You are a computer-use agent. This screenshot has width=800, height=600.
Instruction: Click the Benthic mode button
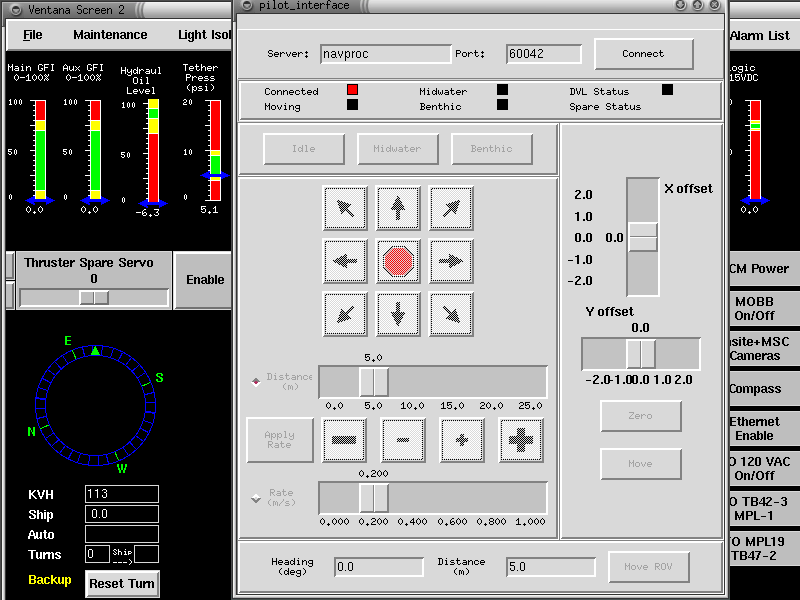(x=492, y=148)
